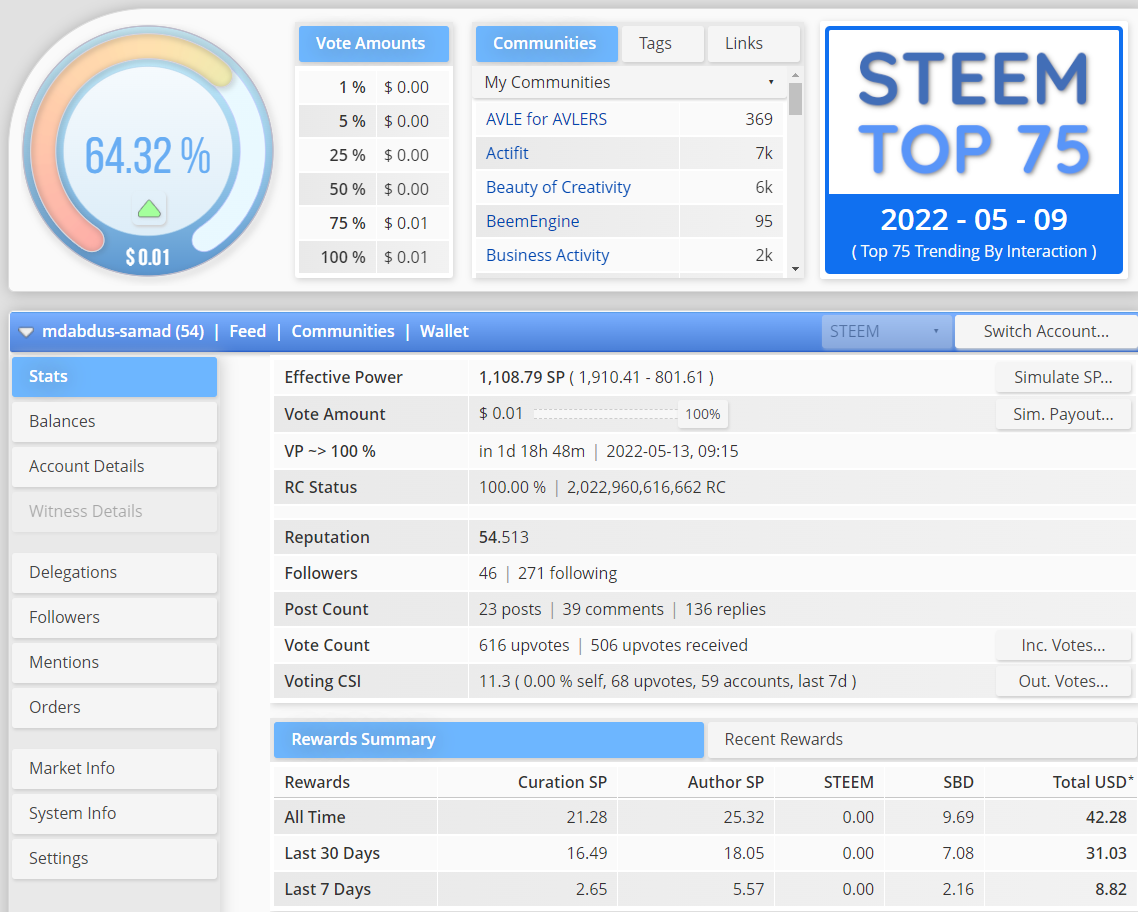
Task: Click the Inc. Votes button
Action: pos(1063,646)
